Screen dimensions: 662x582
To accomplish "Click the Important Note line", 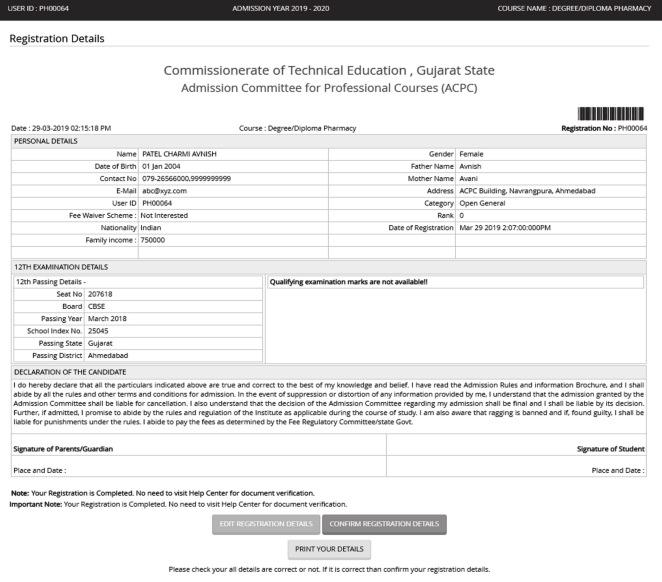I will pyautogui.click(x=178, y=504).
